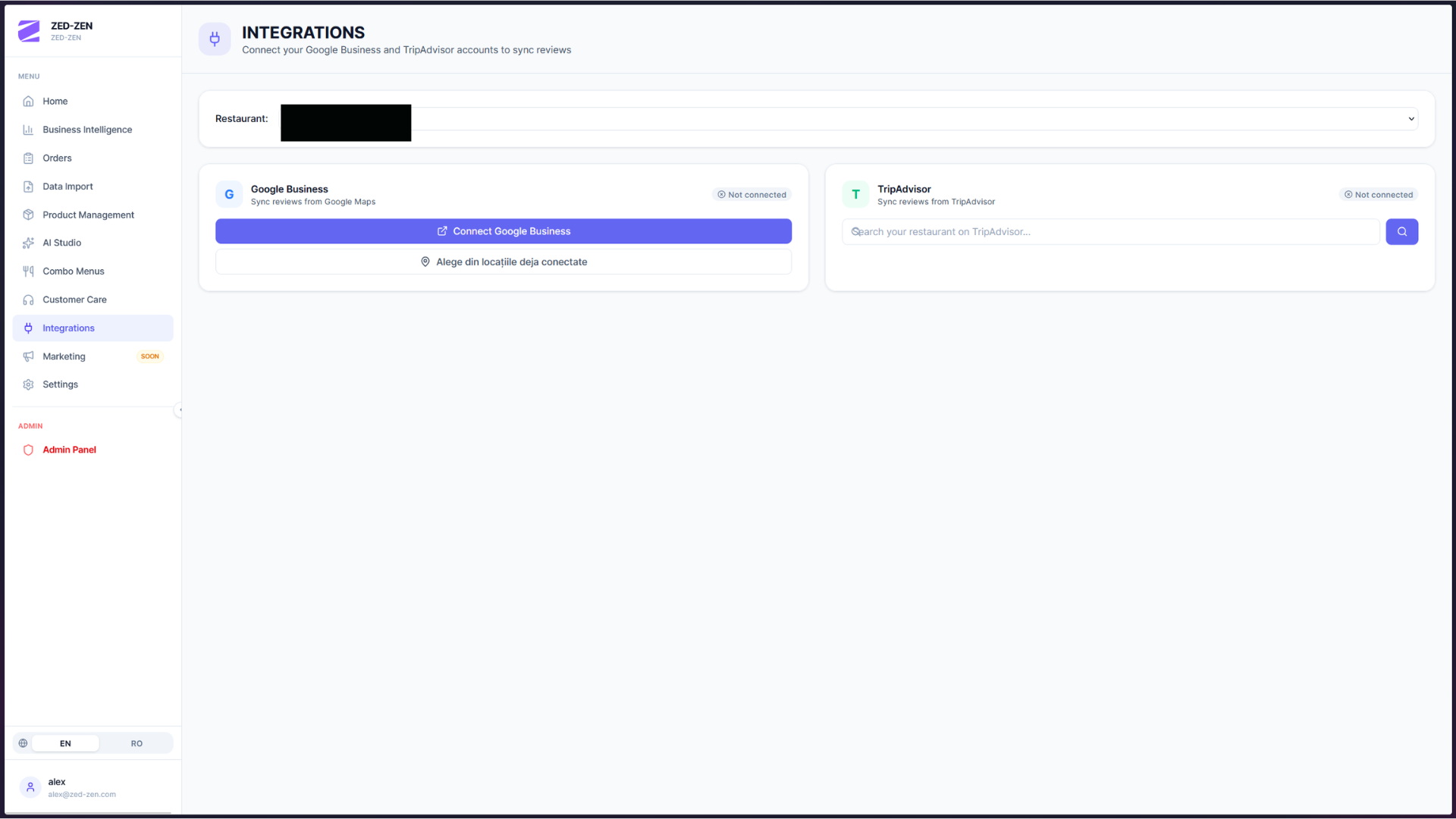Screen dimensions: 1456x819
Task: Open the Combo Menus page
Action: (93, 271)
